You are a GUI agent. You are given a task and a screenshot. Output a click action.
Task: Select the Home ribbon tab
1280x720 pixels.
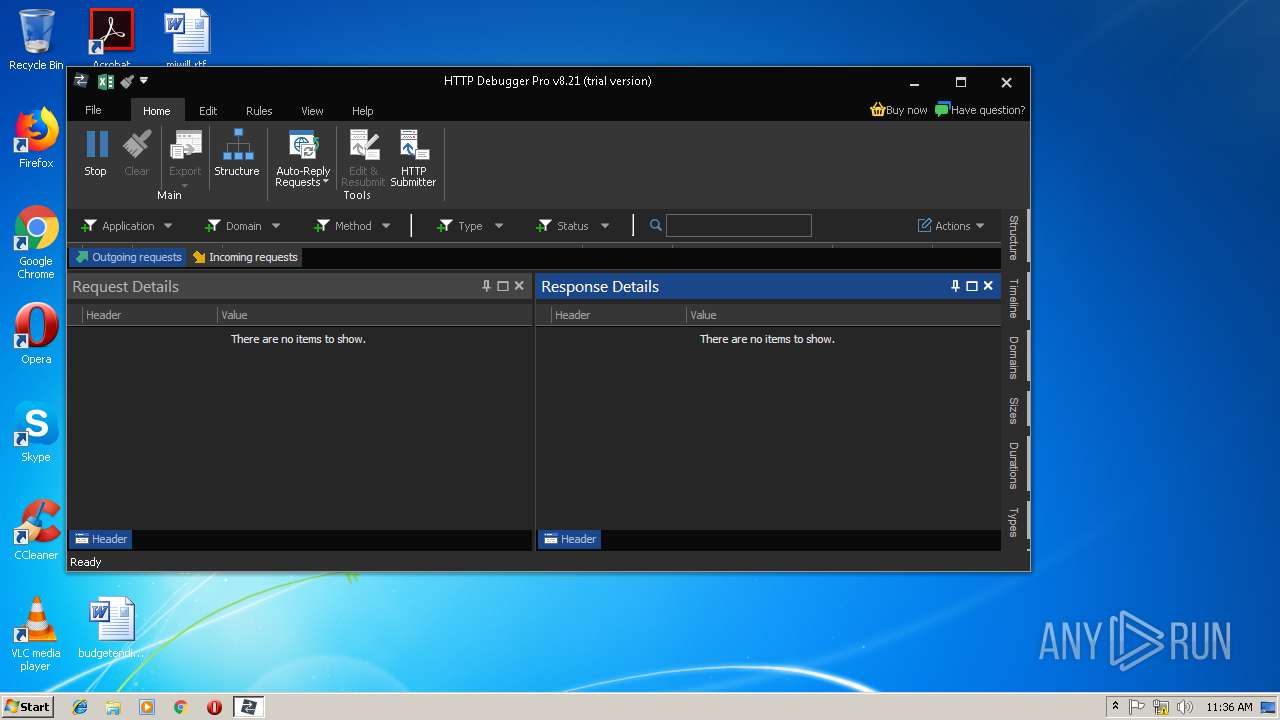(156, 111)
